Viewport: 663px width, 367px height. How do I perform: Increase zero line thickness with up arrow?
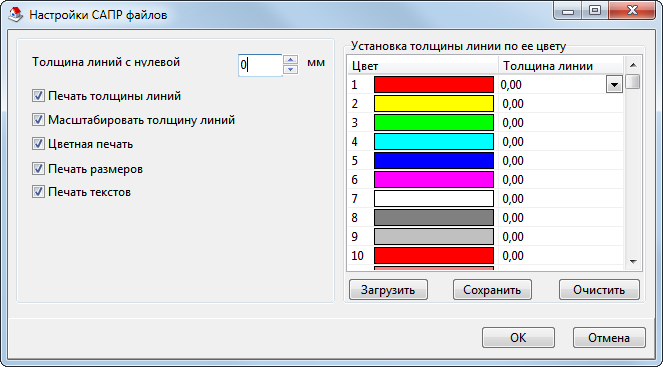click(290, 60)
